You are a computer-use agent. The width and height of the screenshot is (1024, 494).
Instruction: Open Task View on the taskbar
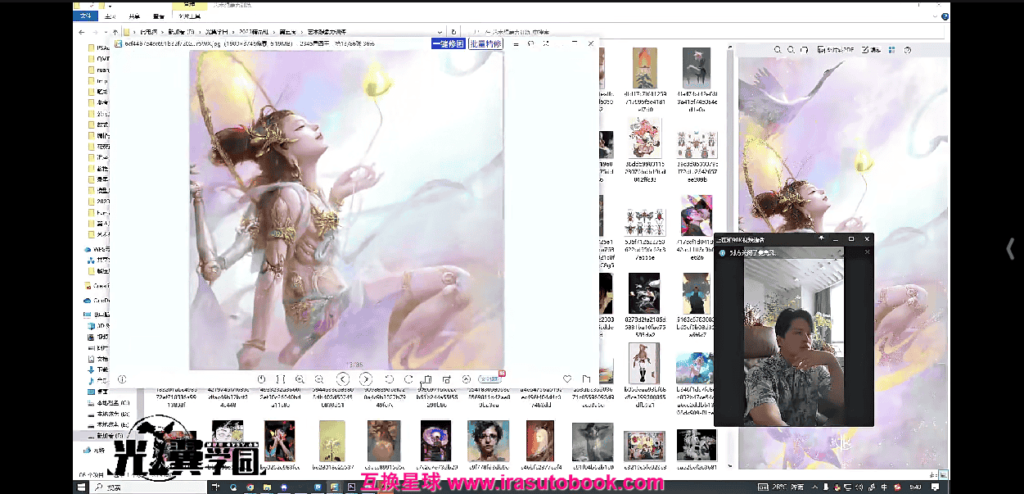[x=216, y=487]
